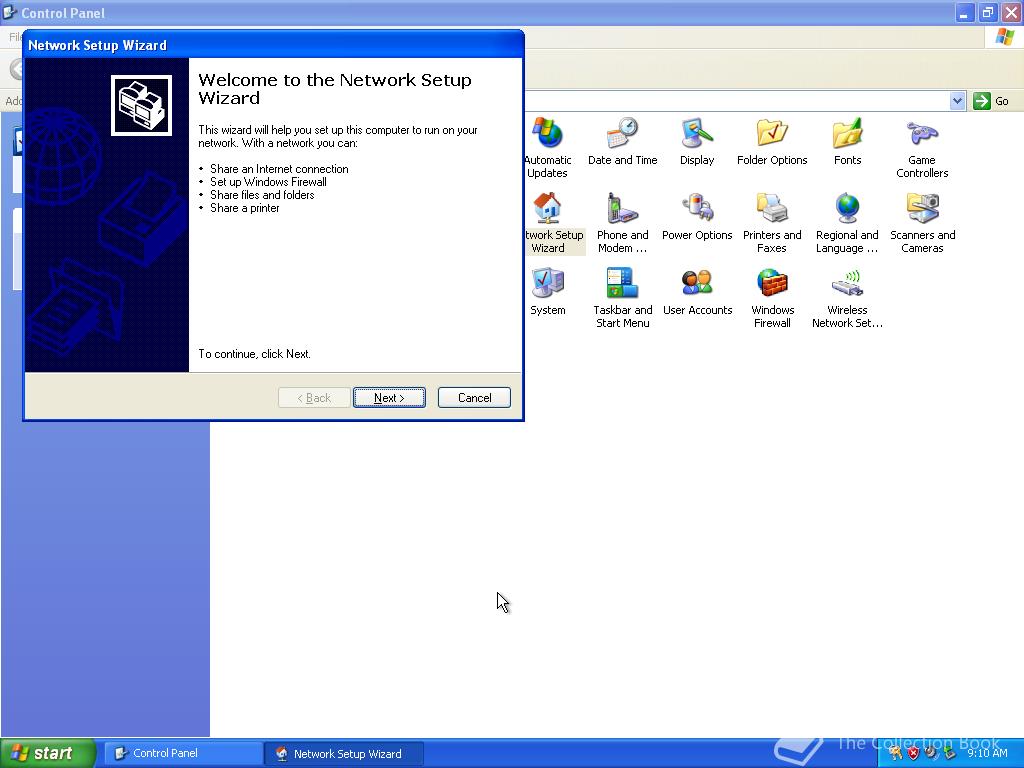Viewport: 1024px width, 768px height.
Task: Restore down the Control Panel window
Action: [988, 12]
